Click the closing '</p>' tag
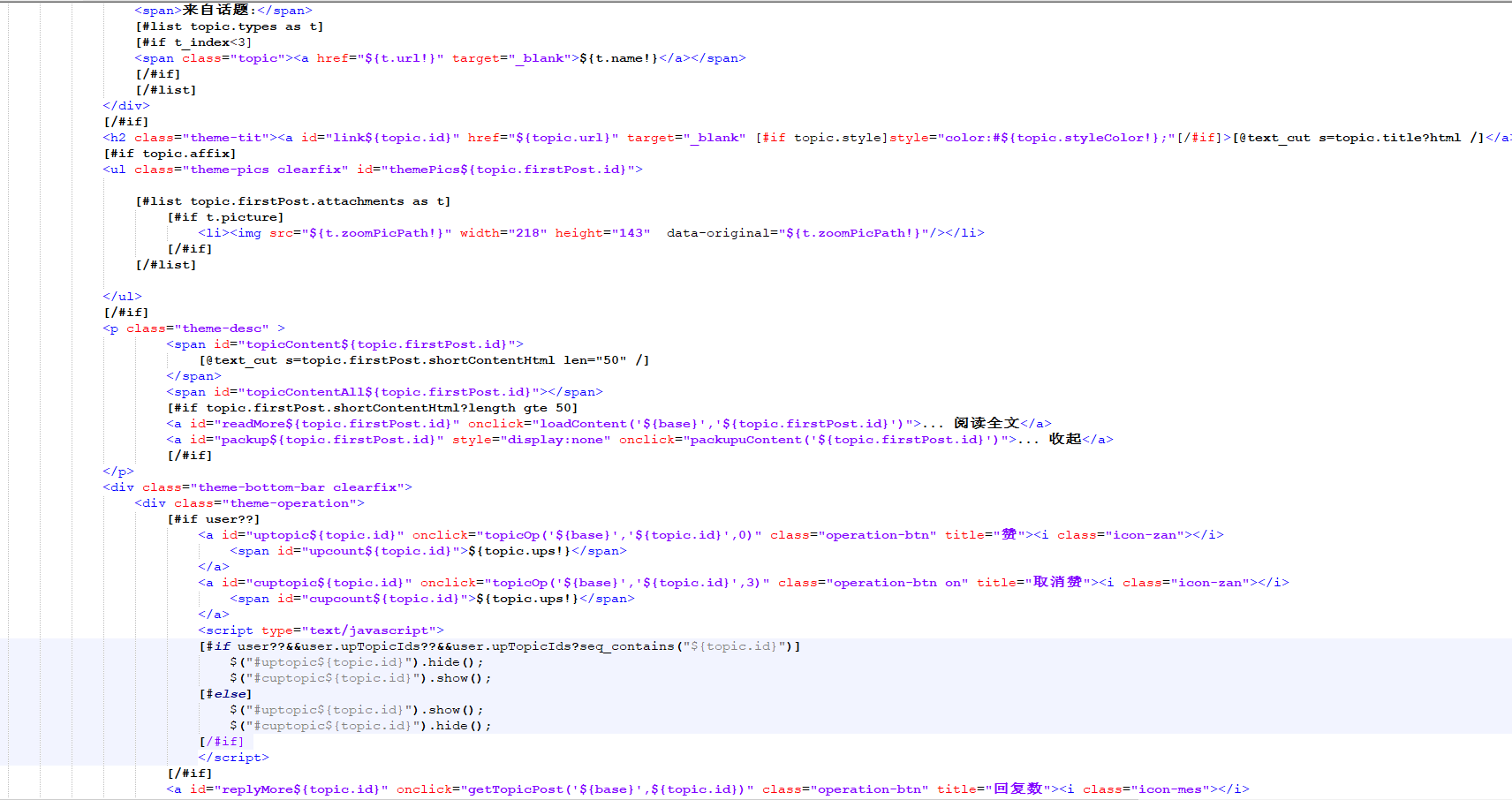This screenshot has width=1512, height=800. click(118, 472)
